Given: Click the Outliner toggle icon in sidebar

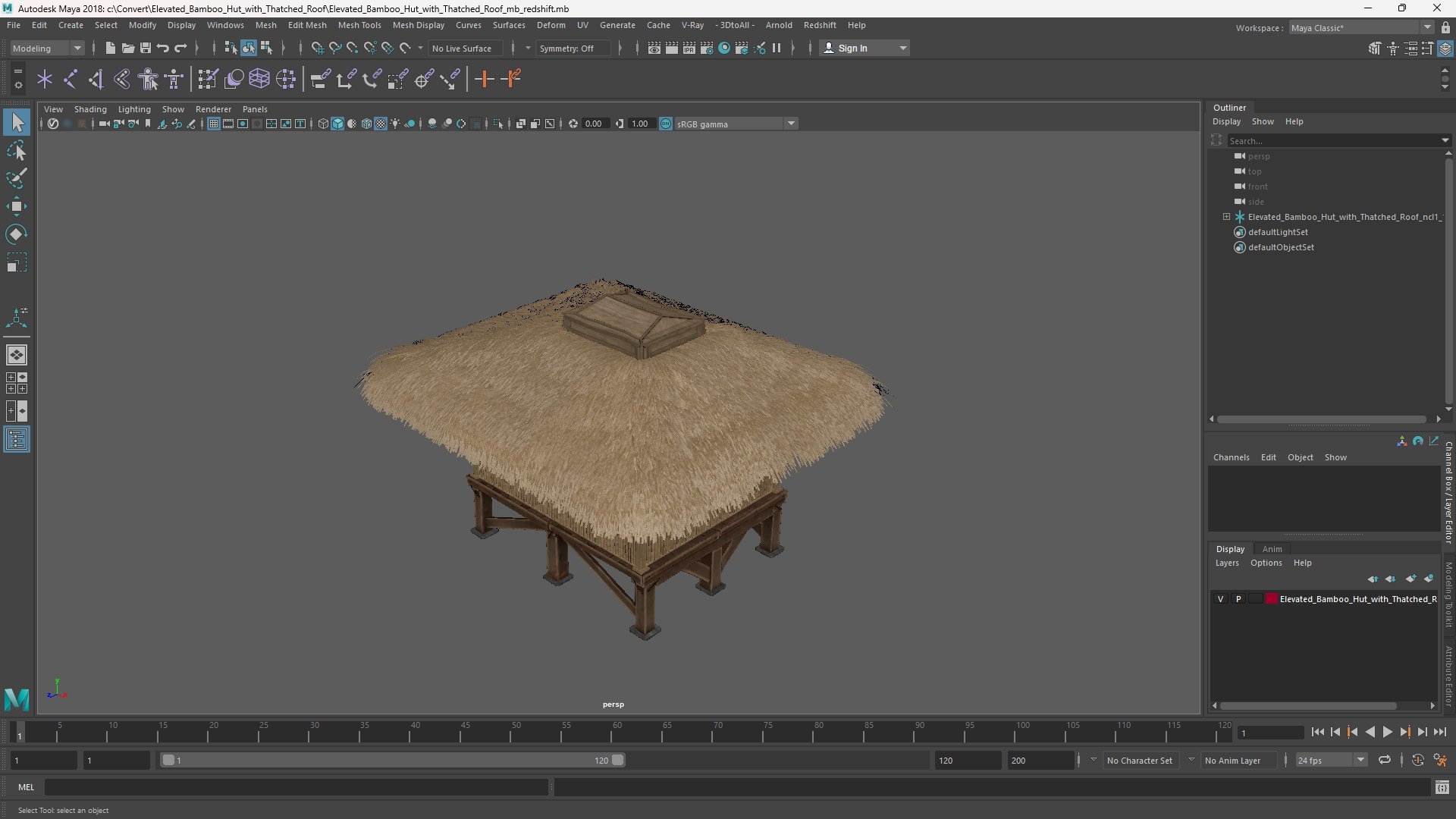Looking at the screenshot, I should [17, 439].
